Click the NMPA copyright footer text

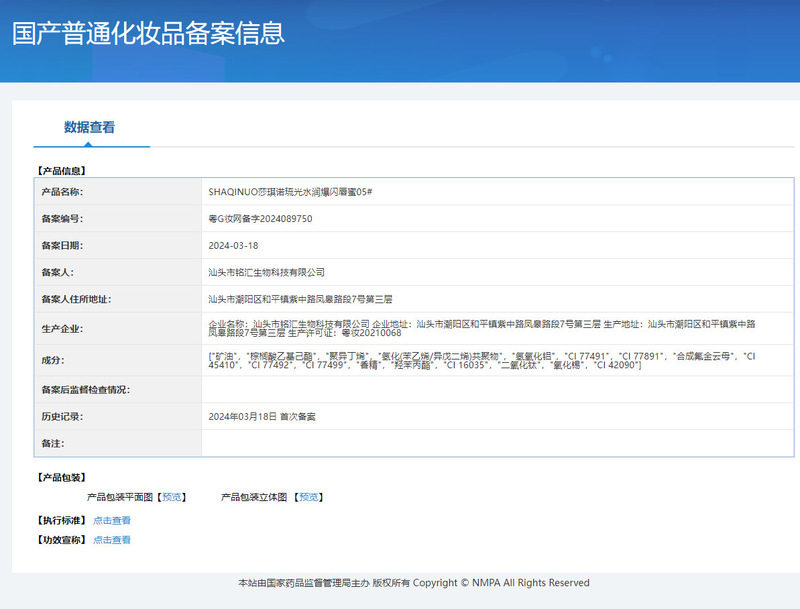pyautogui.click(x=413, y=583)
